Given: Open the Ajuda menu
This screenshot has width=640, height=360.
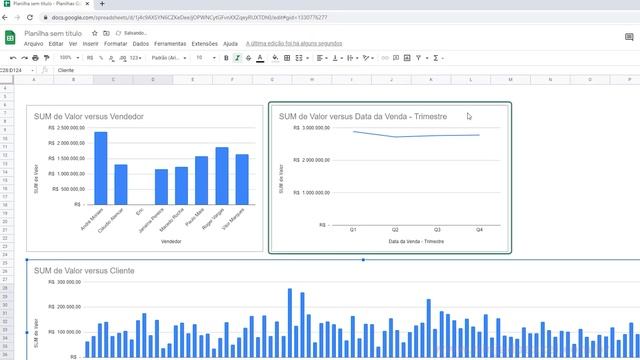Looking at the screenshot, I should tap(230, 44).
